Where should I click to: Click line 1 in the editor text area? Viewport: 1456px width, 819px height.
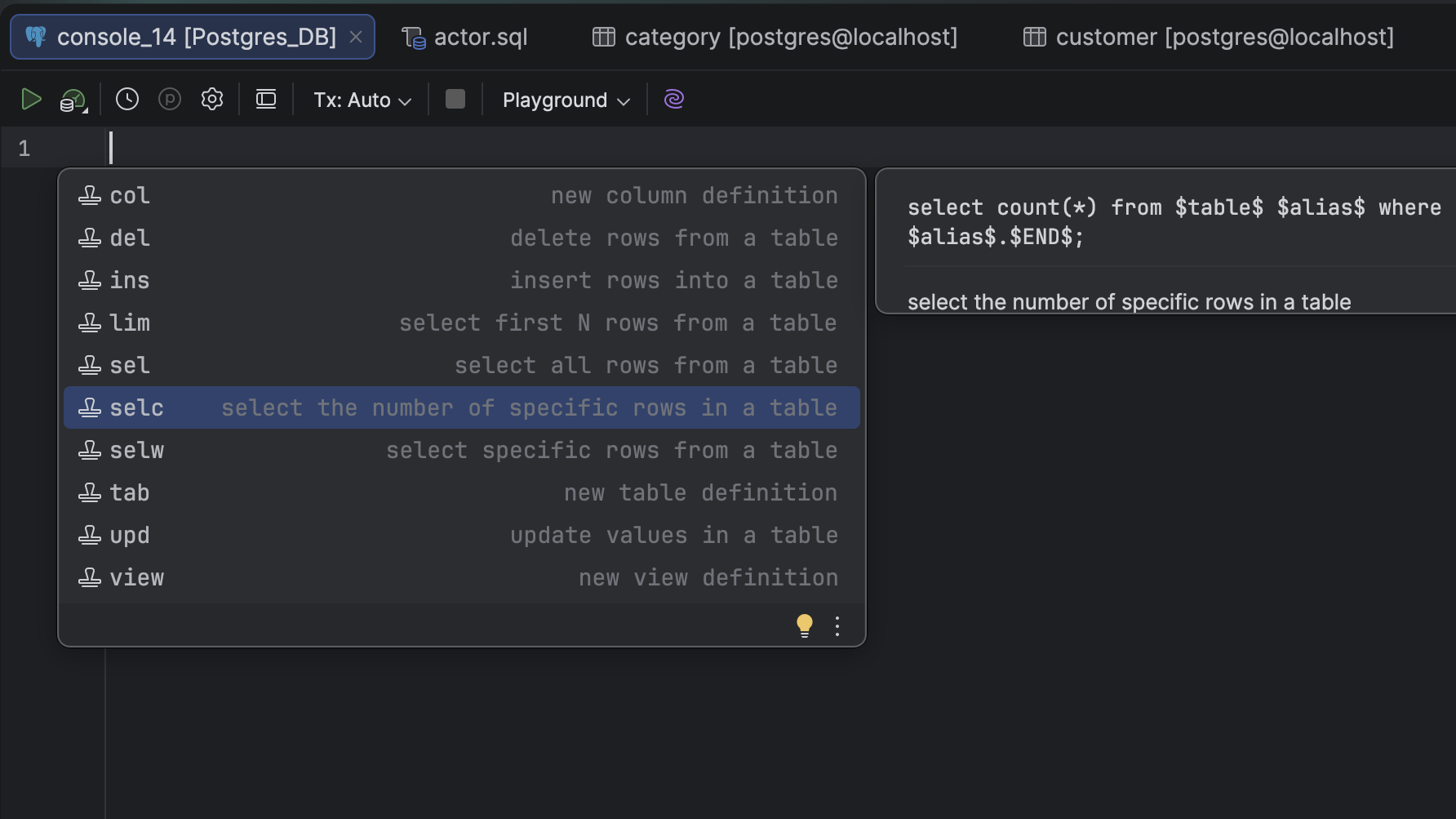click(782, 148)
